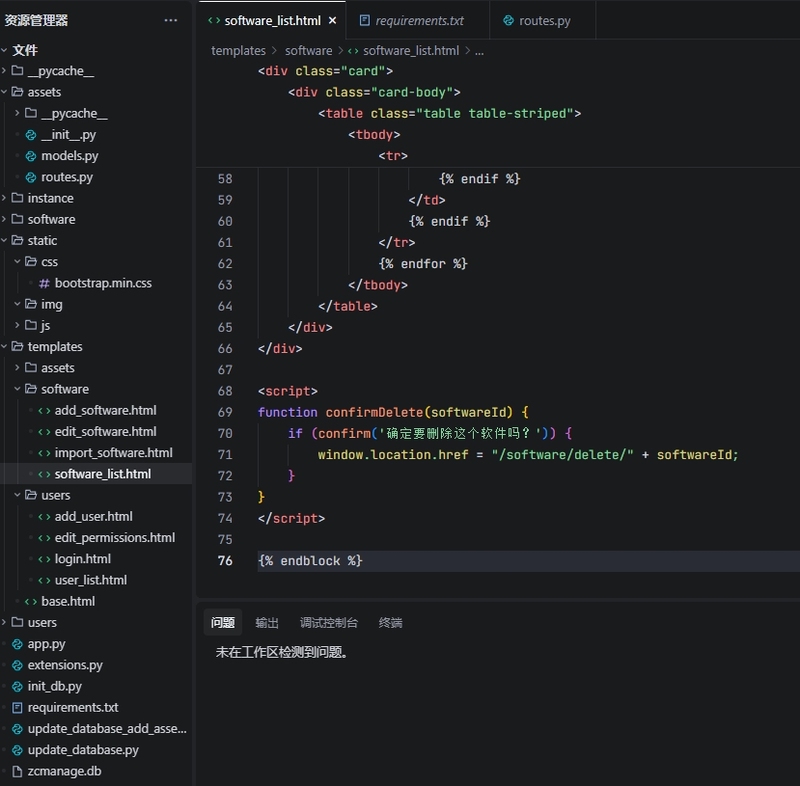Close the software_list.html editor tab
The width and height of the screenshot is (800, 786).
[332, 20]
